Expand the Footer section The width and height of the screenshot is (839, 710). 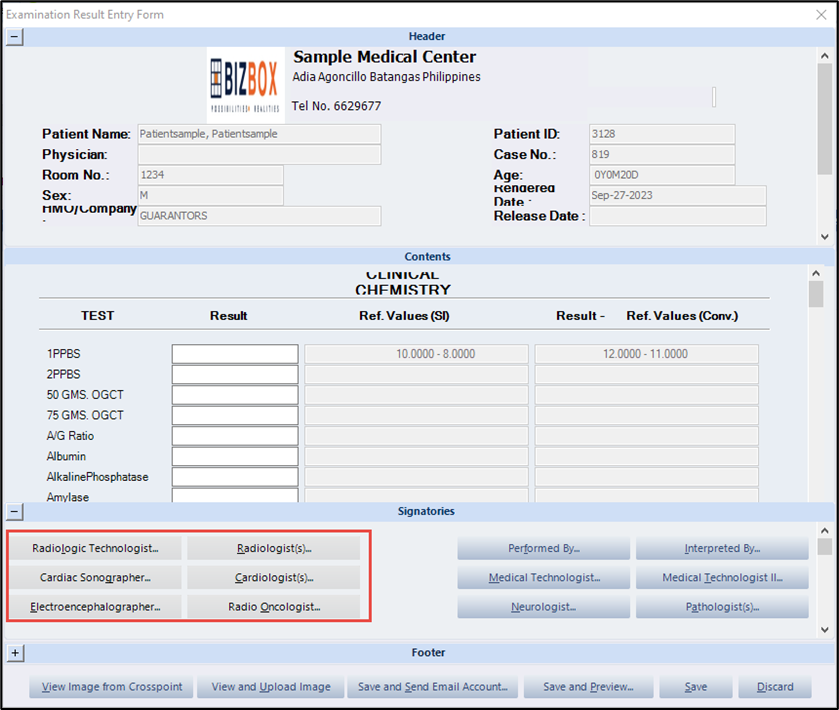click(15, 653)
